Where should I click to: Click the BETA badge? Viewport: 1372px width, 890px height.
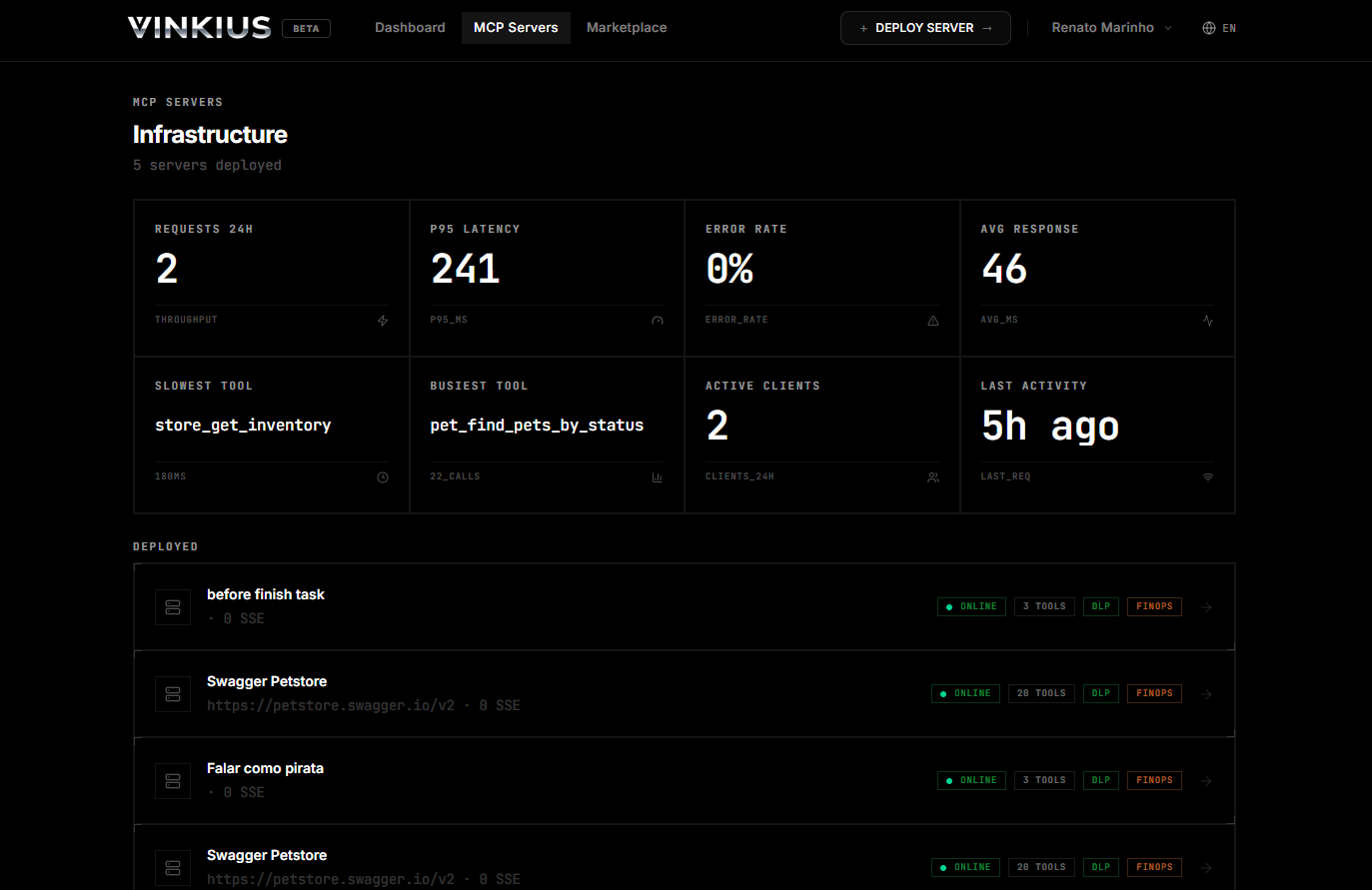[x=306, y=29]
